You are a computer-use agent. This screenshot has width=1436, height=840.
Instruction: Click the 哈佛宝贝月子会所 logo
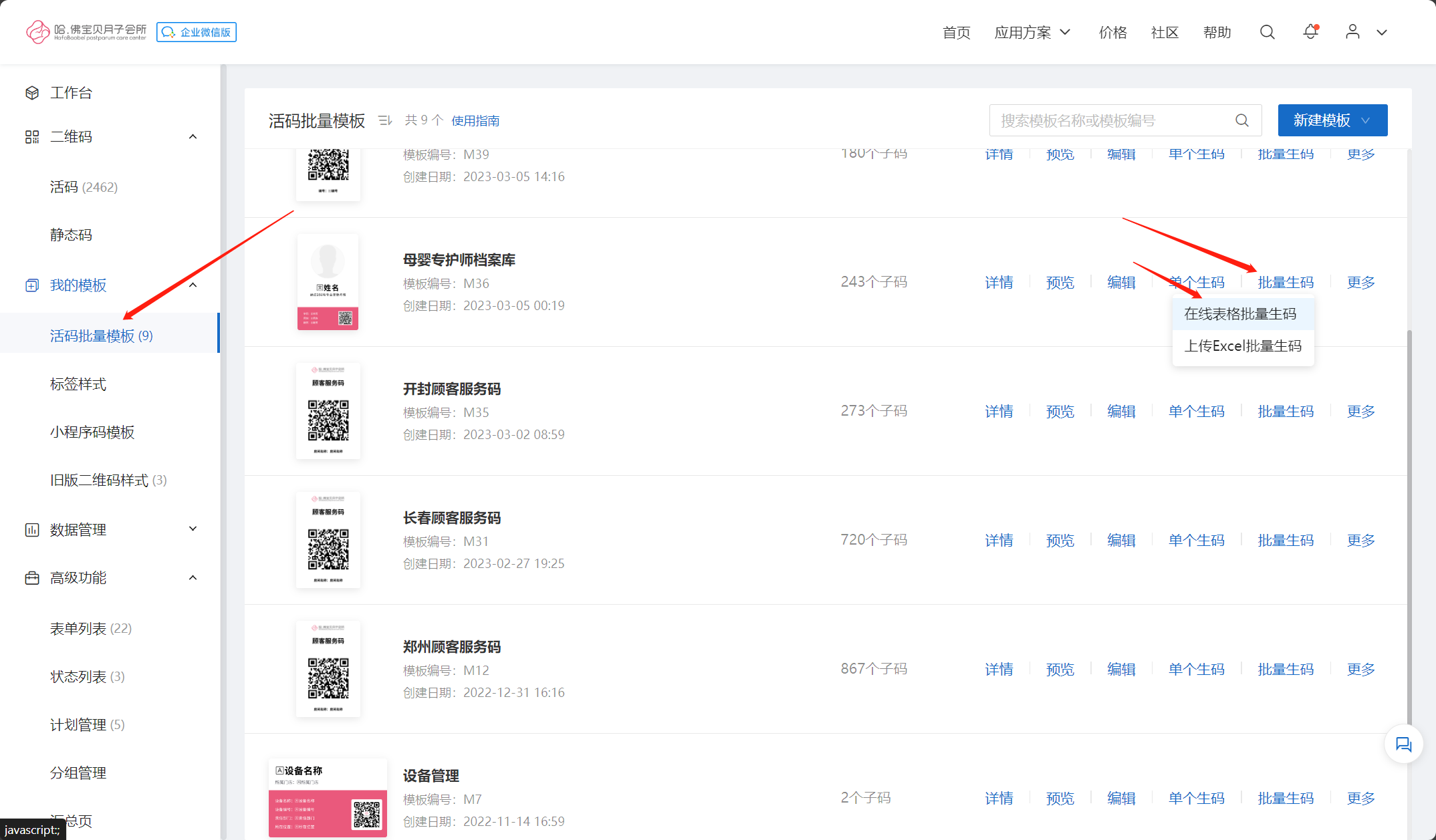pyautogui.click(x=86, y=31)
